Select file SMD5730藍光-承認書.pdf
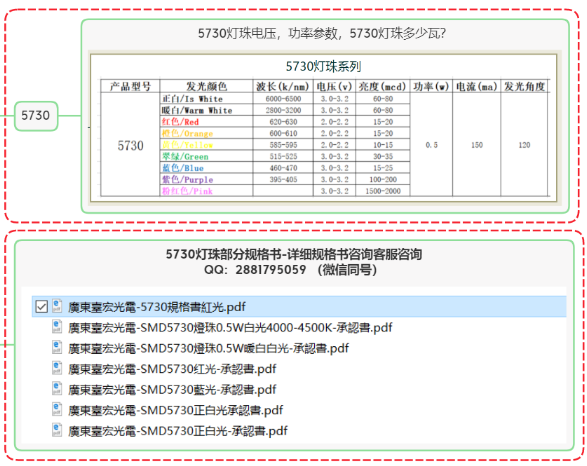Screen dimensions: 587x466 pos(172,390)
